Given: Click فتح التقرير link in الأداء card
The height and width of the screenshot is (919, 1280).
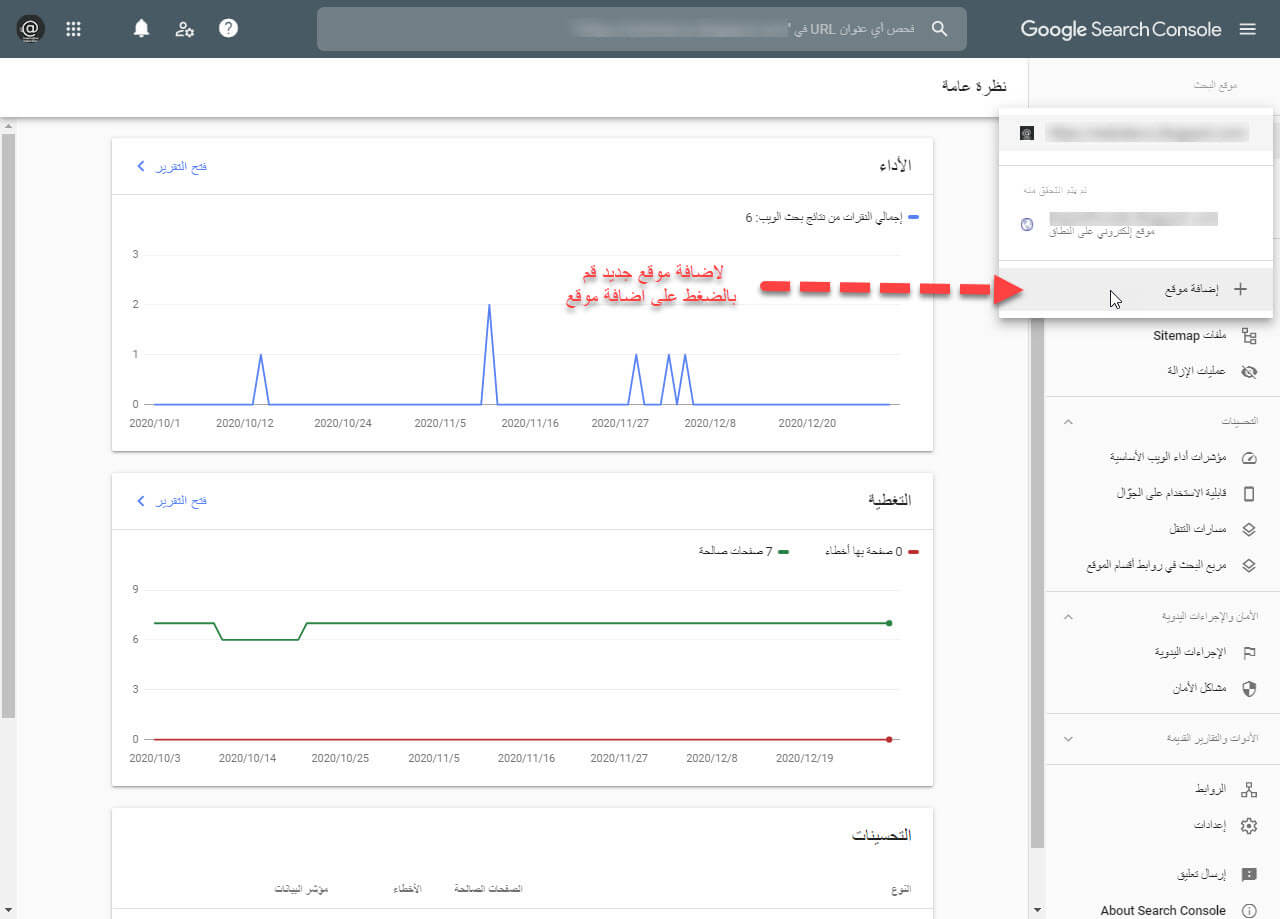Looking at the screenshot, I should coord(180,166).
